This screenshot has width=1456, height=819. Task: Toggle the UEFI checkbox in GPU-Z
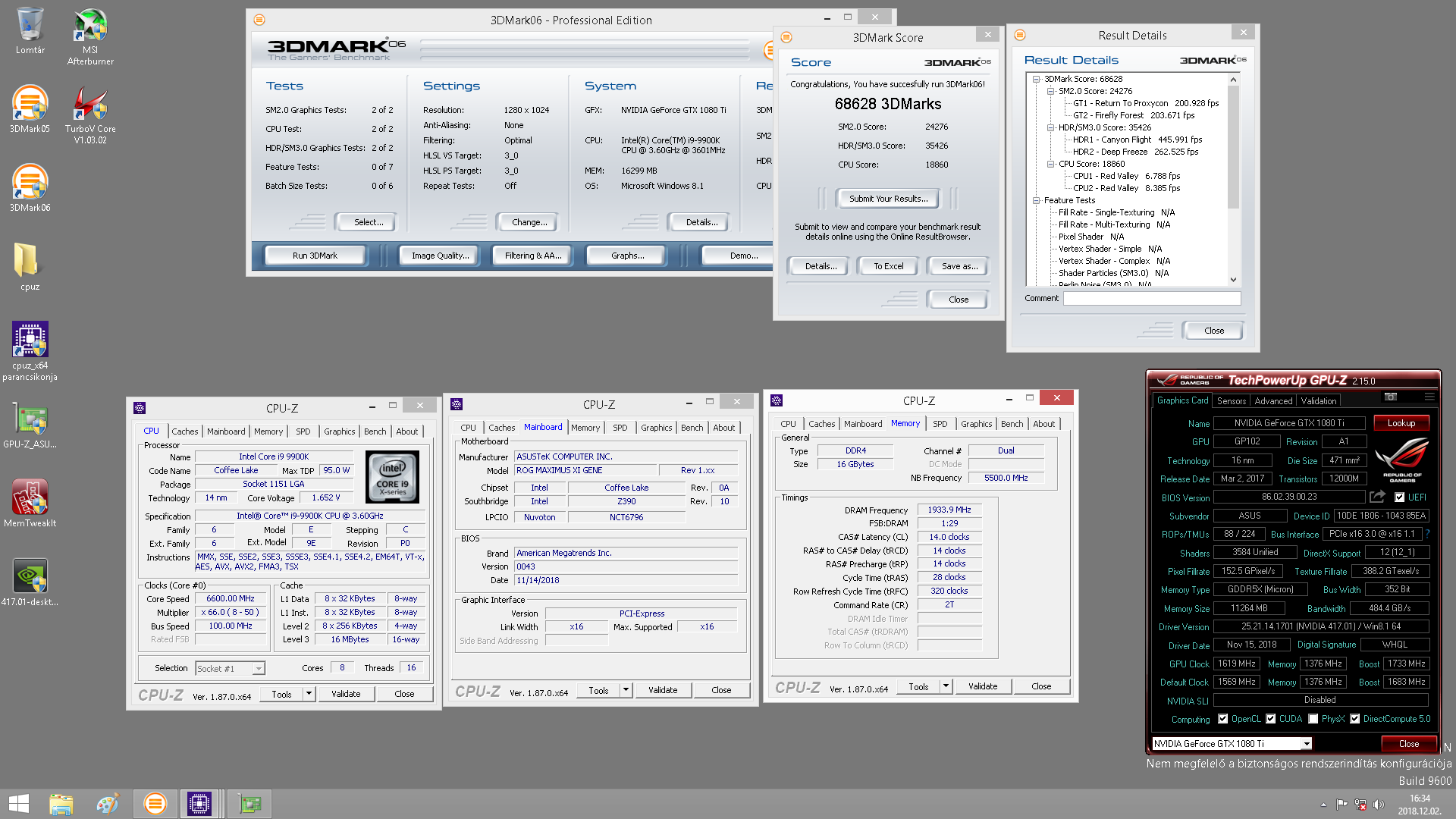[x=1399, y=497]
